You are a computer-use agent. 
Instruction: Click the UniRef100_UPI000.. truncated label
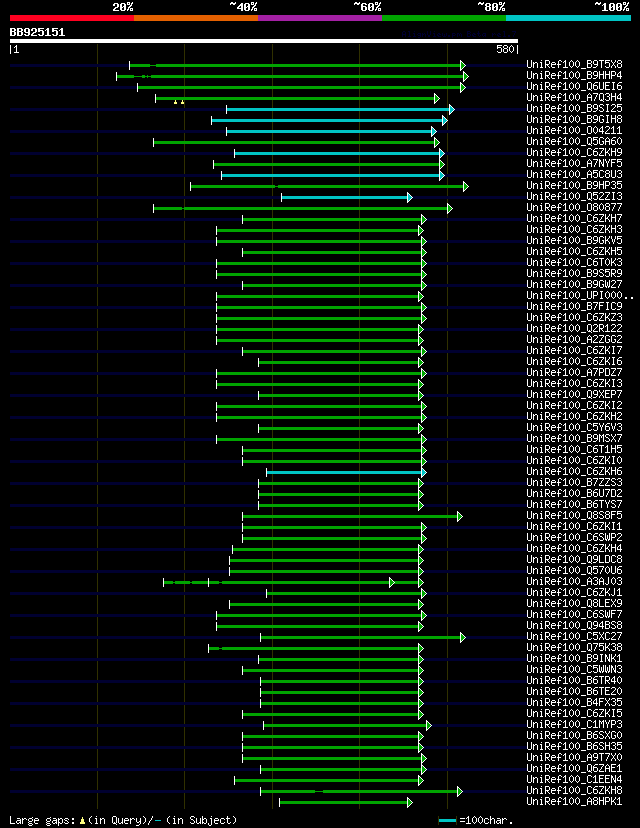tap(580, 295)
